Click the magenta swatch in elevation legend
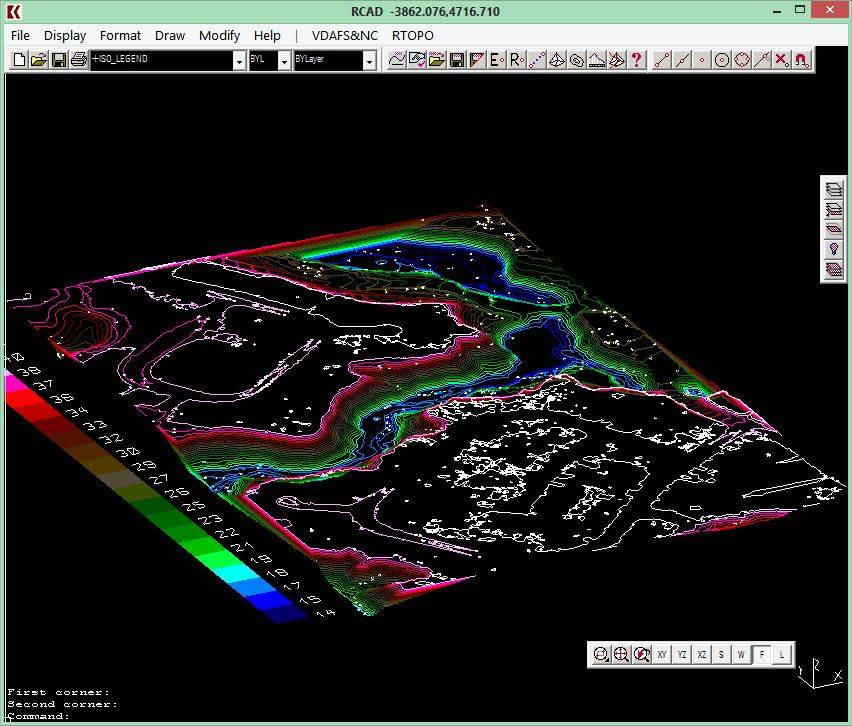Screen dimensions: 852x726 pyautogui.click(x=15, y=382)
